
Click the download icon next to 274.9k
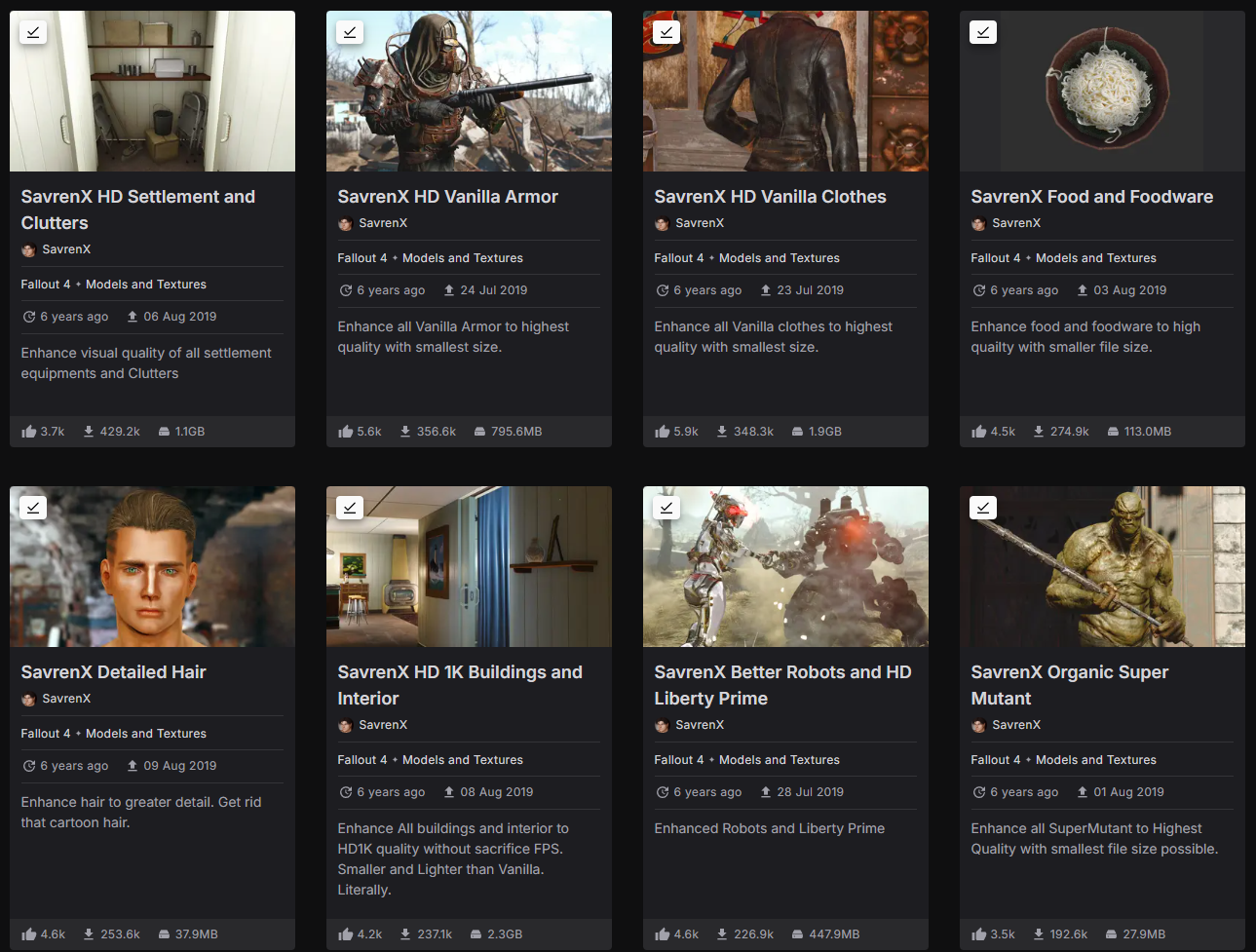point(1039,431)
